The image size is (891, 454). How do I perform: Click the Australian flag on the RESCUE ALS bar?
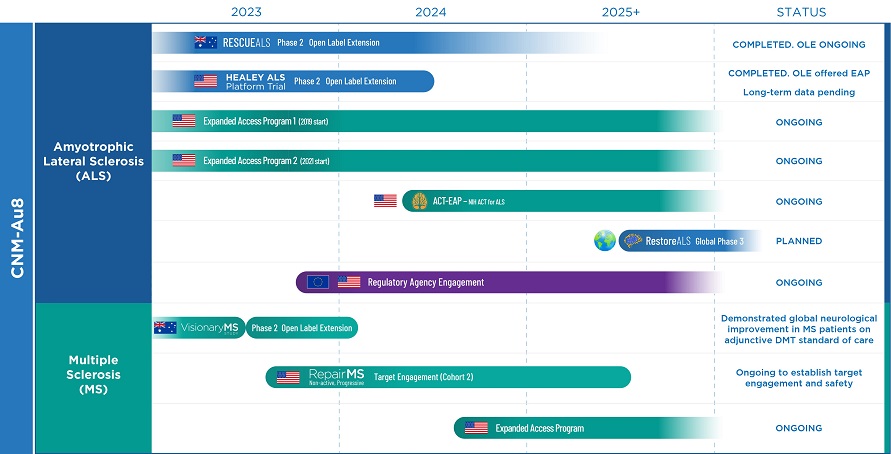206,43
